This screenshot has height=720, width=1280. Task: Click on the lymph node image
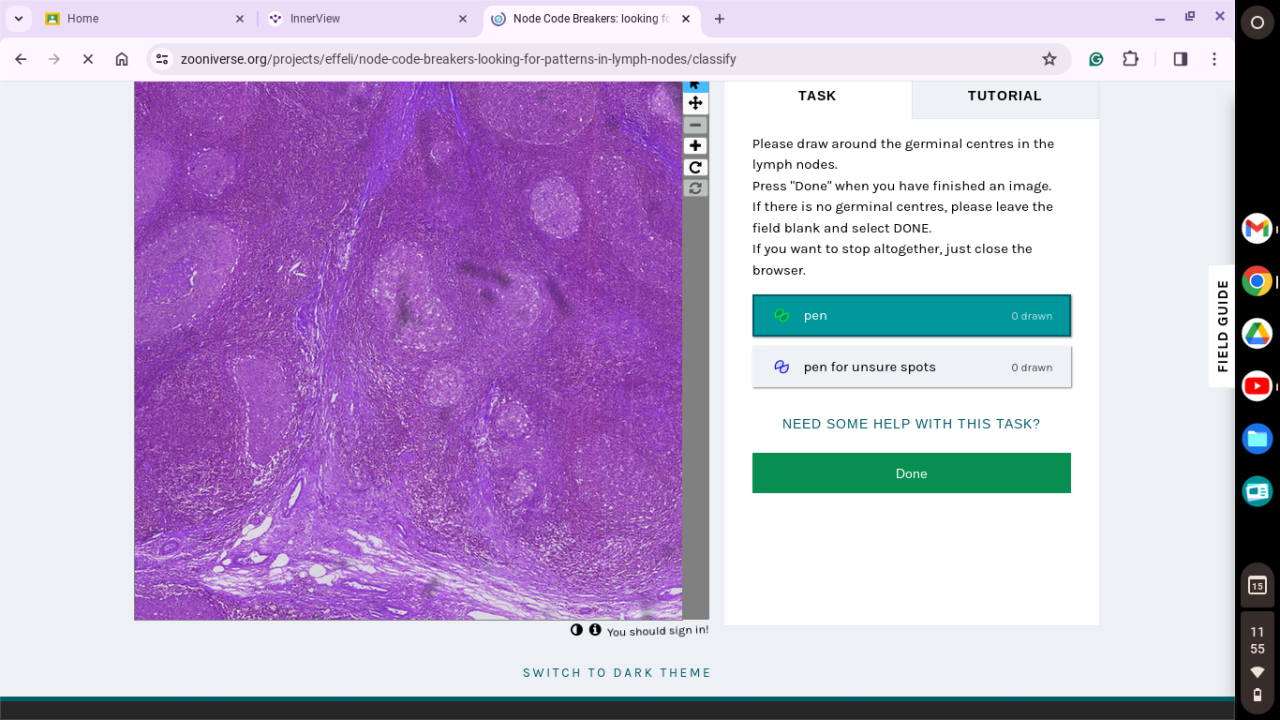tap(408, 350)
